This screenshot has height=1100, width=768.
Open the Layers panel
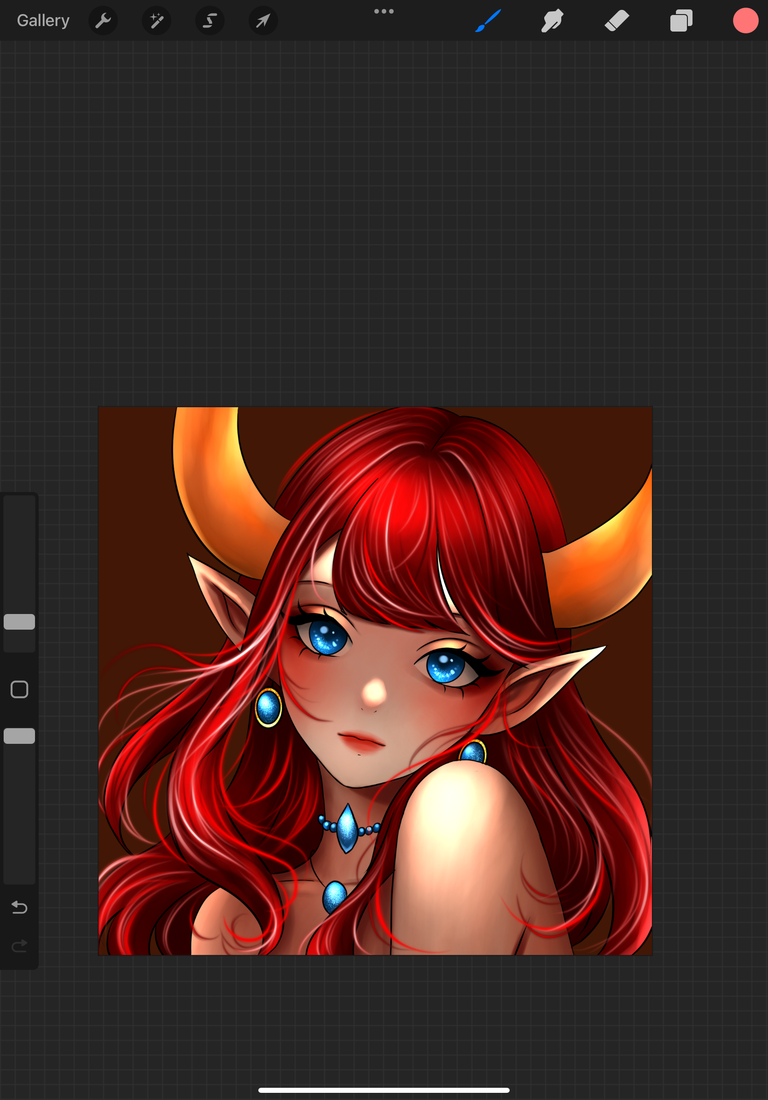coord(681,20)
